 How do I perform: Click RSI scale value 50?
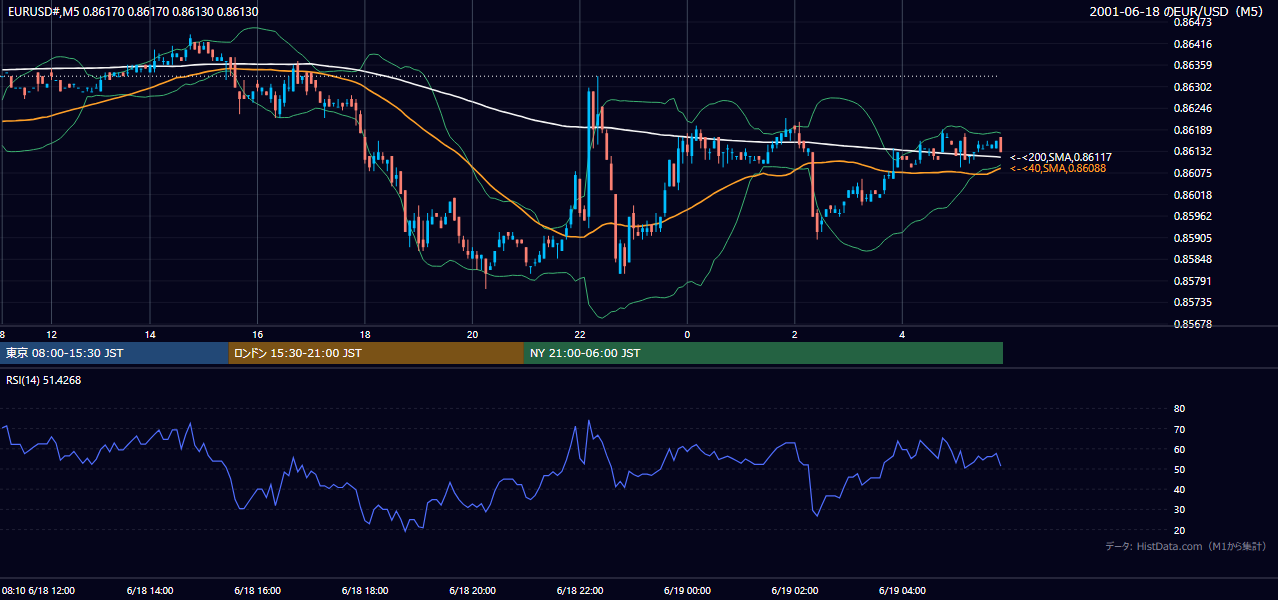click(1179, 469)
